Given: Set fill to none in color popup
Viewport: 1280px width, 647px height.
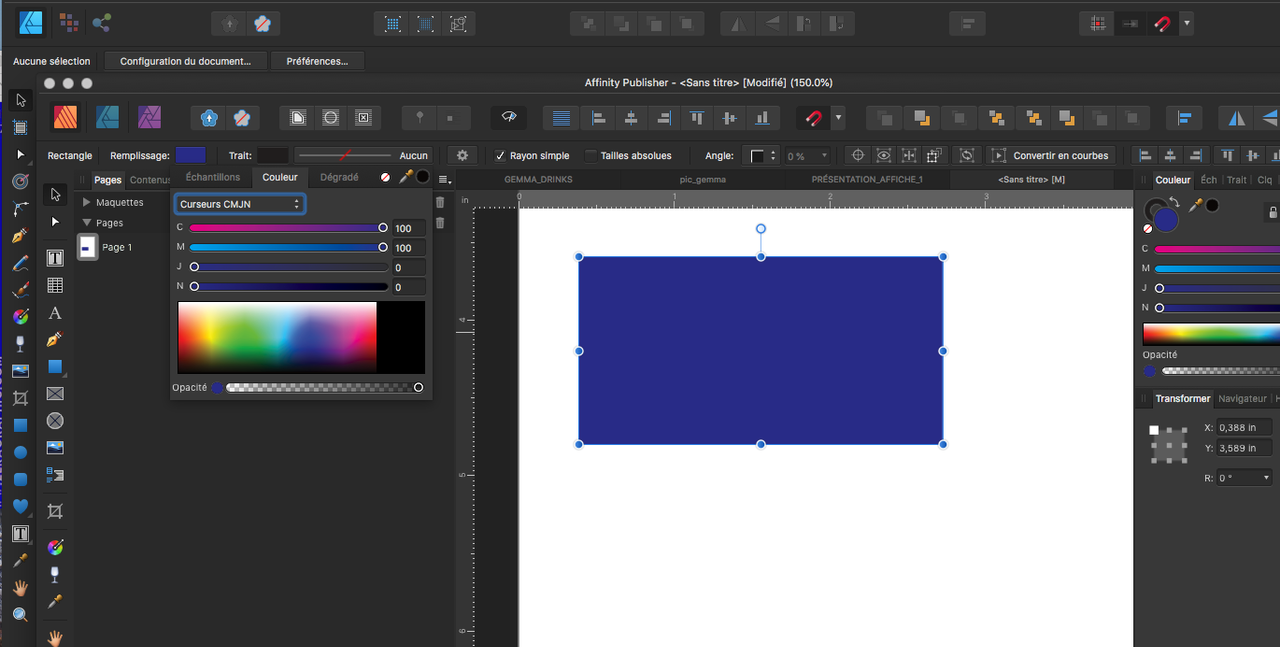Looking at the screenshot, I should tap(386, 177).
